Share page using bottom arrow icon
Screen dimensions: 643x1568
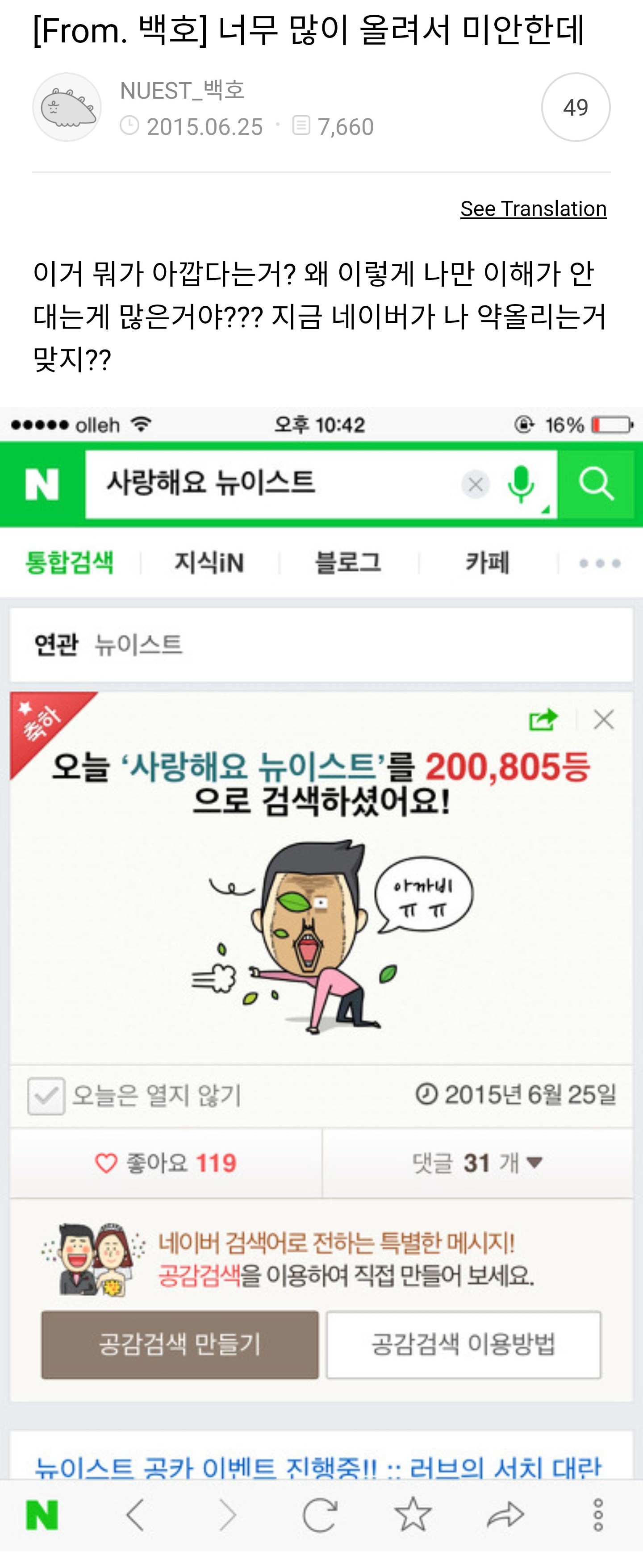pos(505,1515)
